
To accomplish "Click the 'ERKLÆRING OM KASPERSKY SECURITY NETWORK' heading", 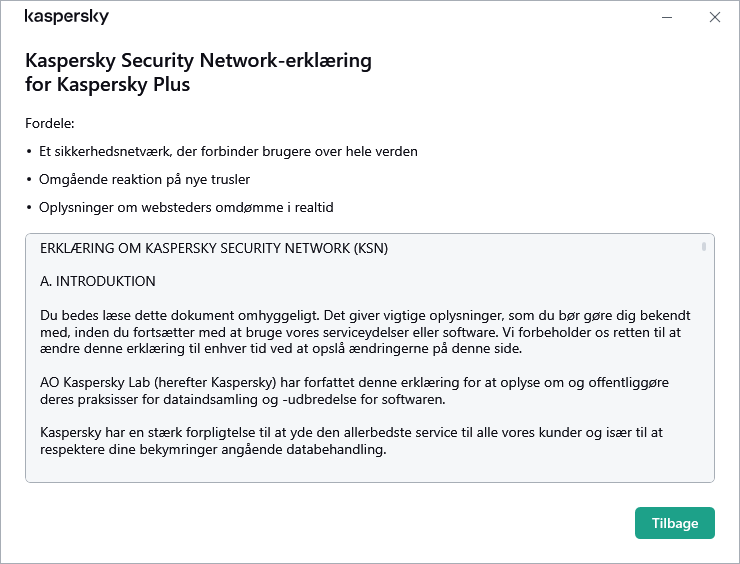I will pos(214,248).
